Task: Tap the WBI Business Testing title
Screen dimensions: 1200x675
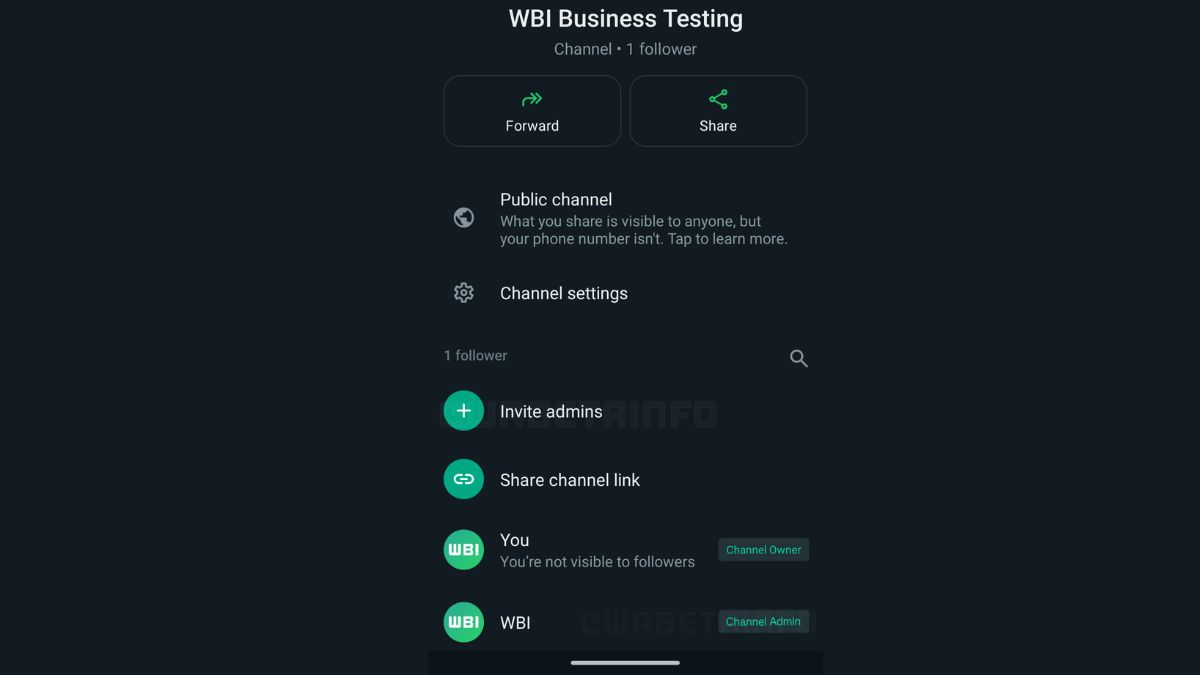Action: 625,18
